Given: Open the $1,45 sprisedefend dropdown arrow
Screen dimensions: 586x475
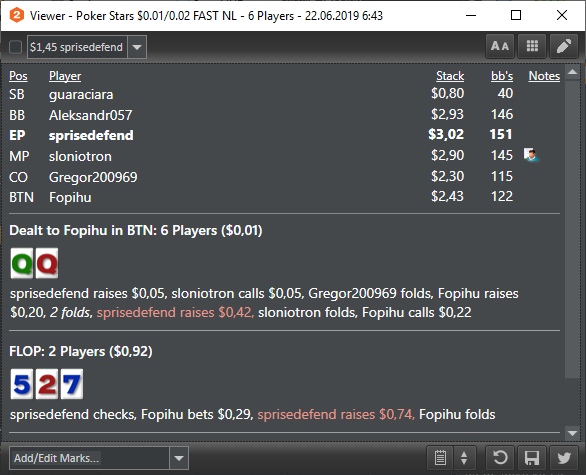Looking at the screenshot, I should coord(137,47).
